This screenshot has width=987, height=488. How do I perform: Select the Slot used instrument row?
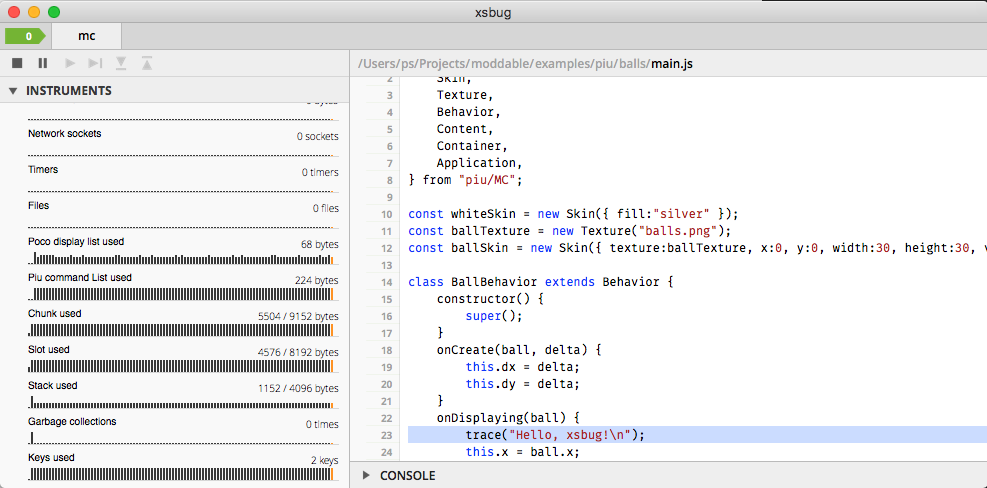click(183, 358)
